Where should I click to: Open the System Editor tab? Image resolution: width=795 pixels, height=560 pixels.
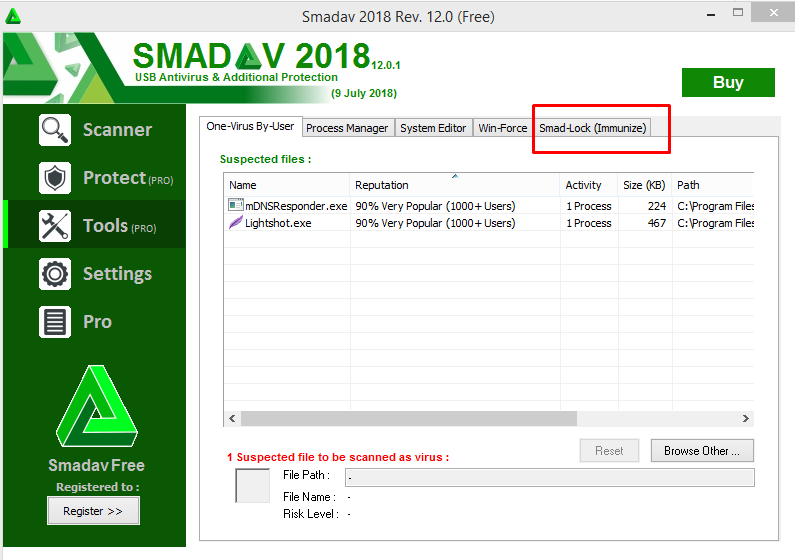(x=433, y=128)
